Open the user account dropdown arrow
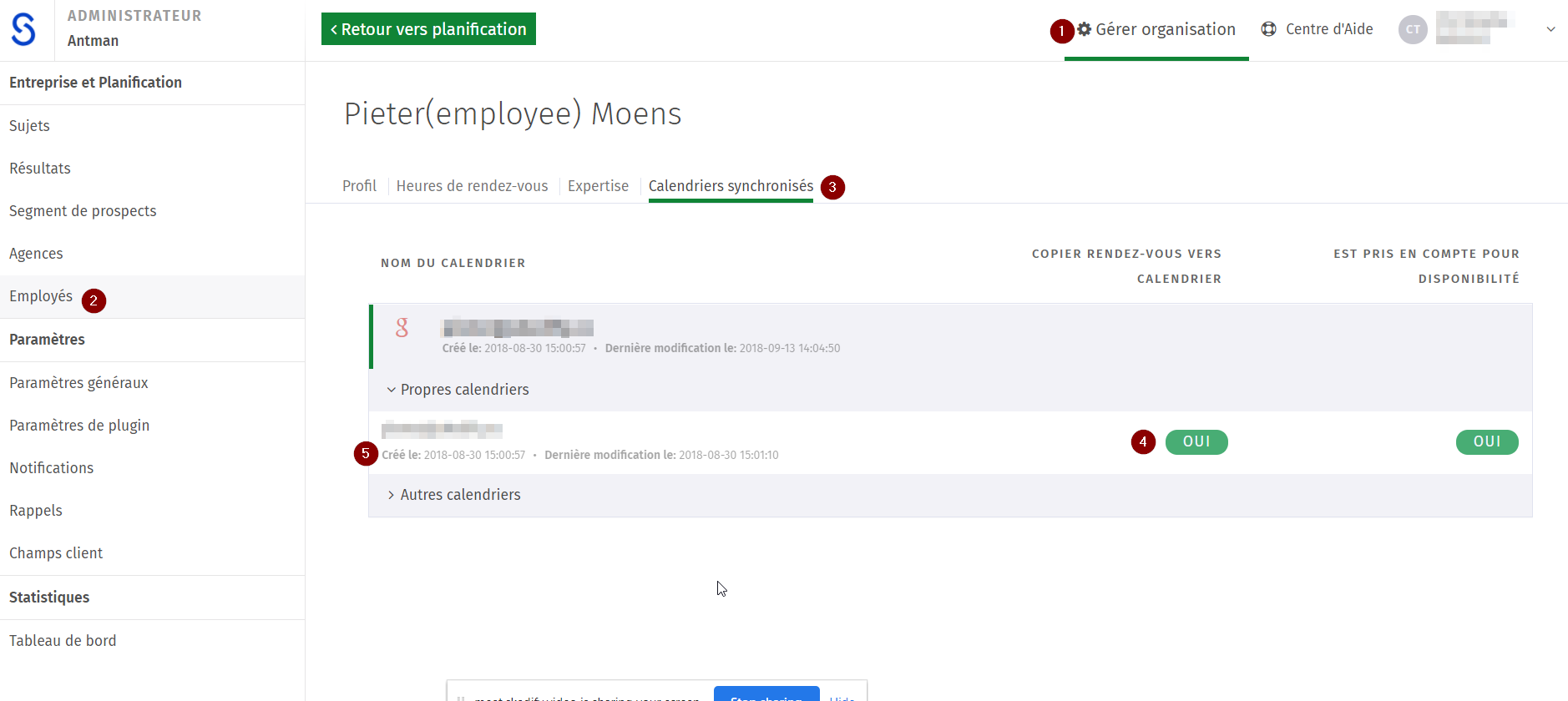The height and width of the screenshot is (701, 1568). [1550, 29]
